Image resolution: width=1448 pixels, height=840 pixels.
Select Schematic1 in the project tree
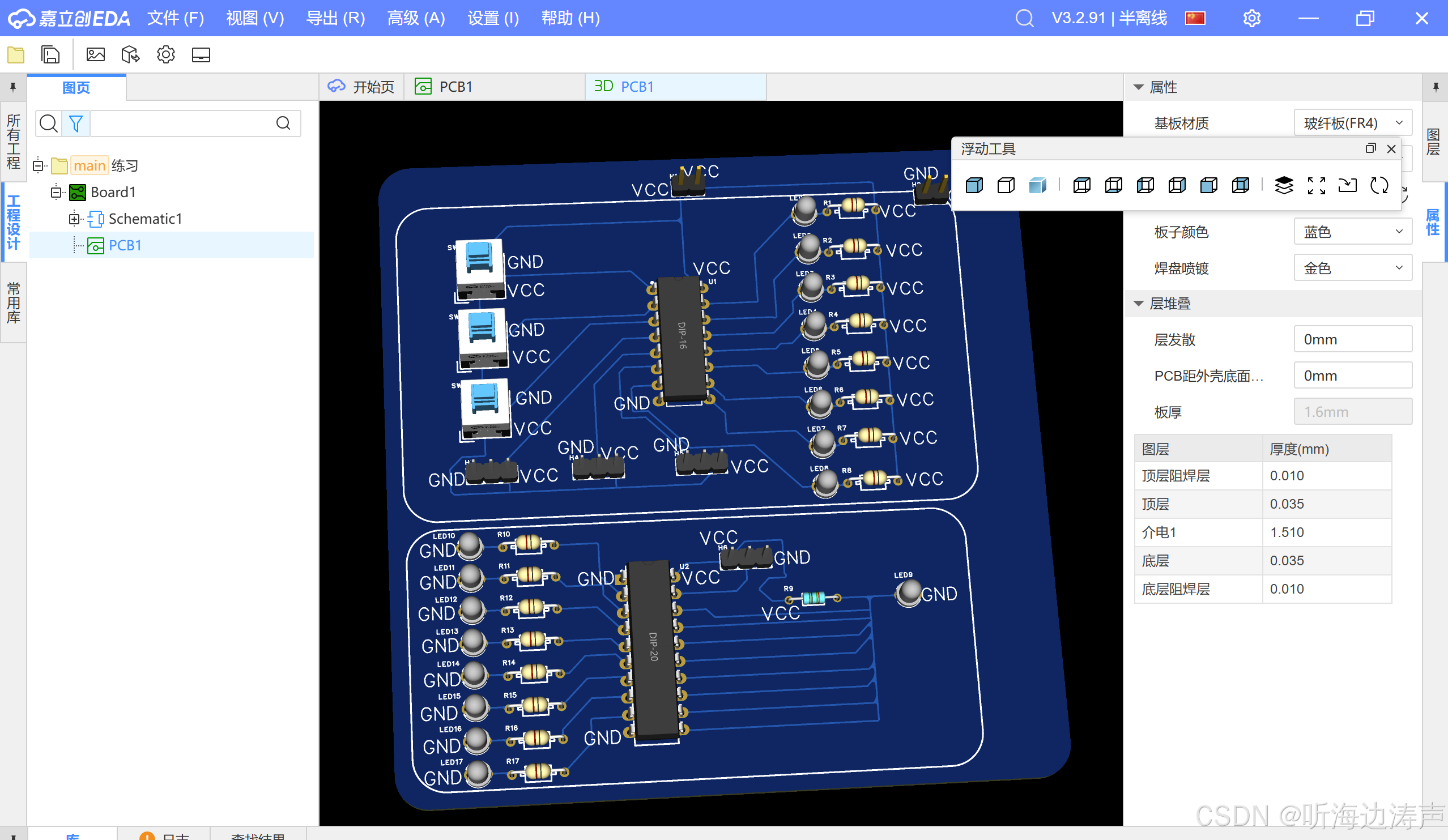(x=145, y=219)
